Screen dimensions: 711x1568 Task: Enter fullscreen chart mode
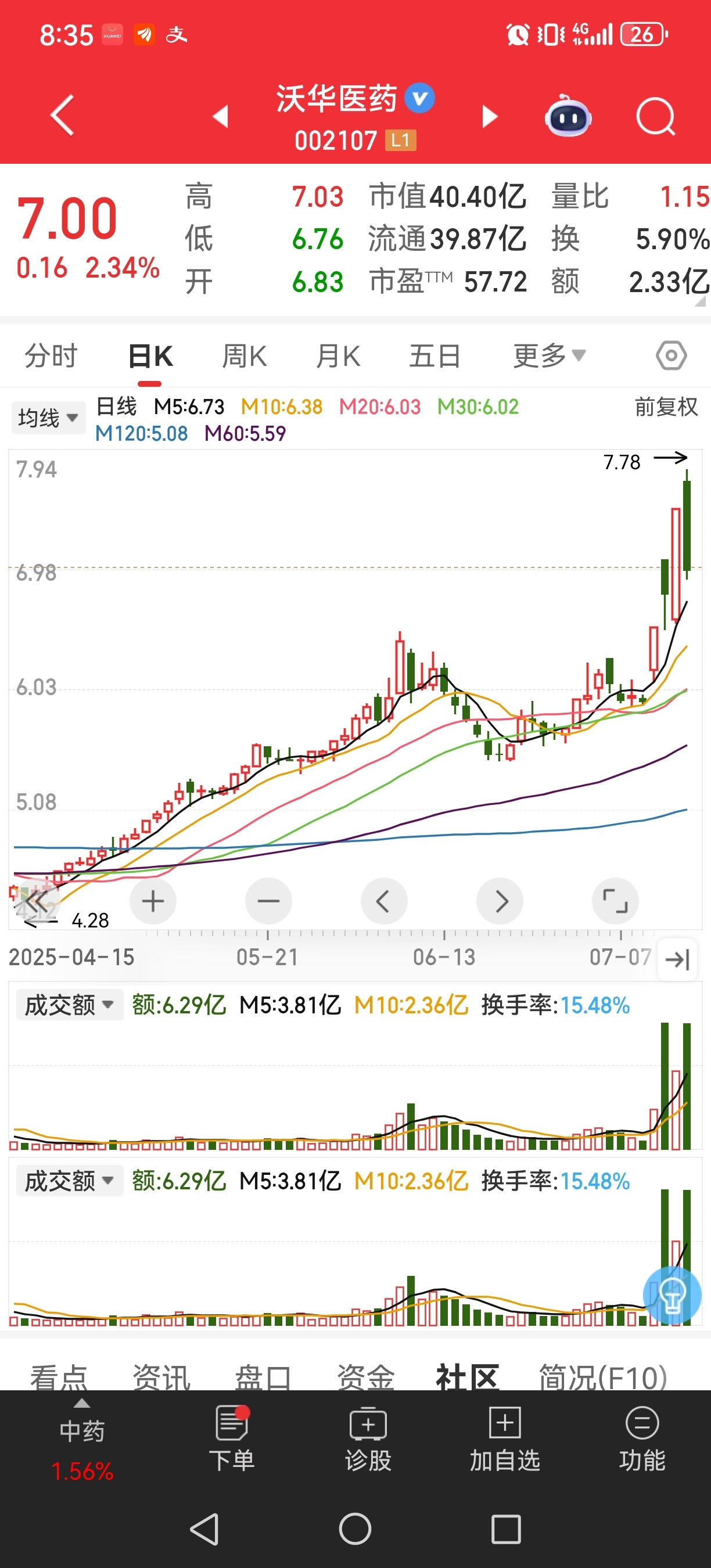click(x=615, y=901)
